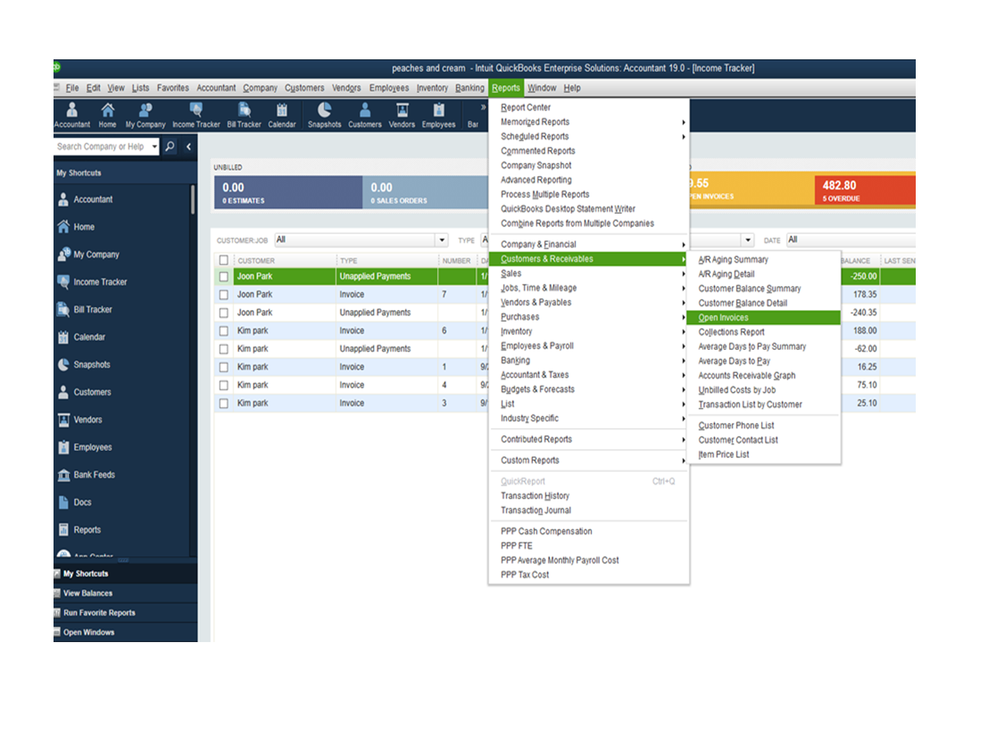
Task: Open Income Tracker icon in top toolbar
Action: (196, 115)
